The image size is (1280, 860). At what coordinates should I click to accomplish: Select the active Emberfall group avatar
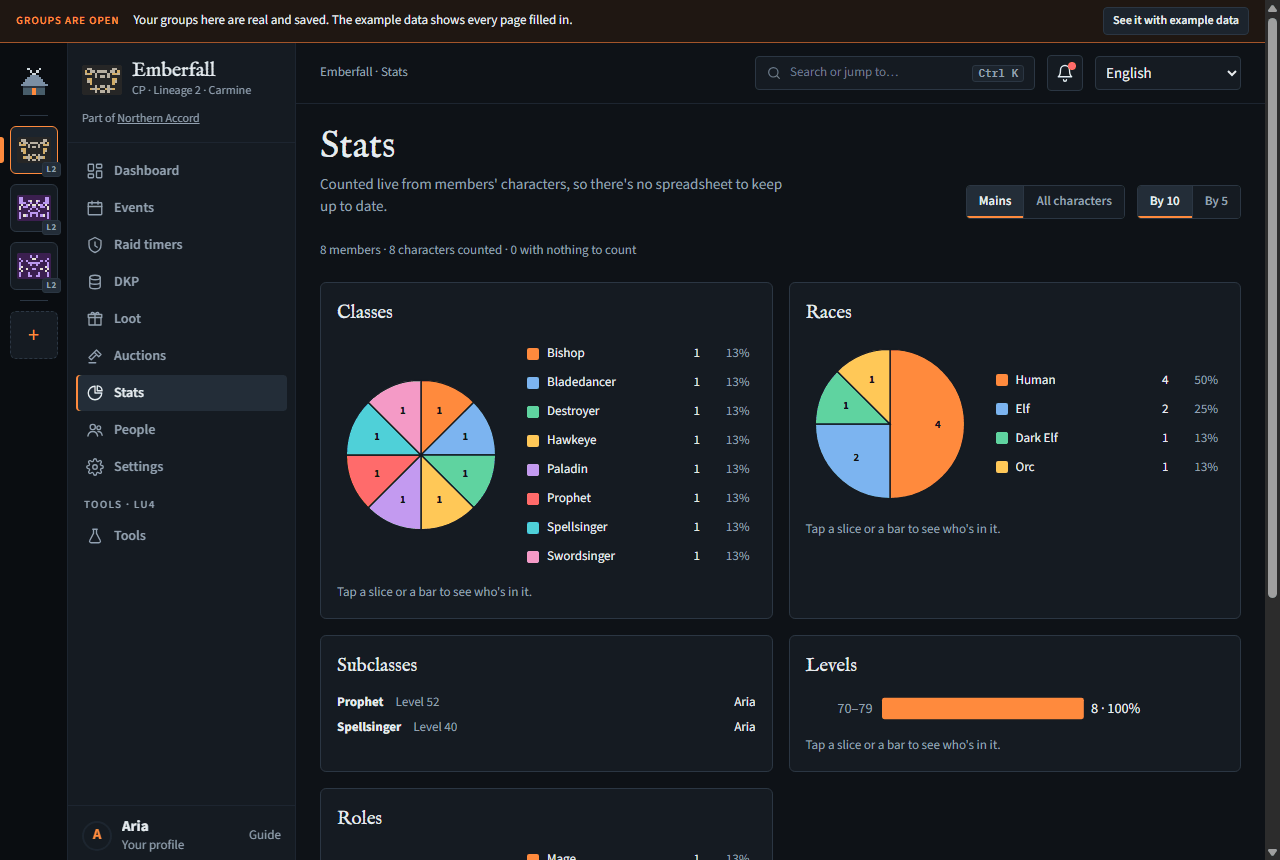click(34, 150)
